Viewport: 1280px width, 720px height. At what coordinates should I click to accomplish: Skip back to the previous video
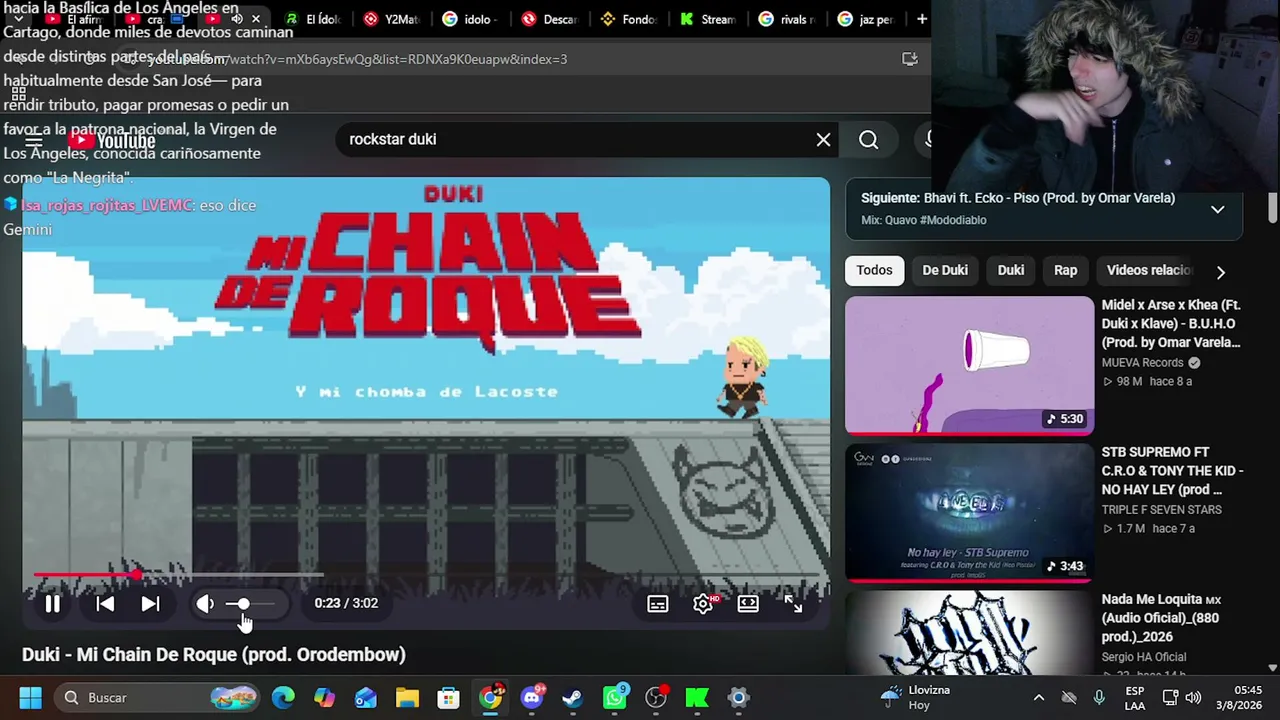pos(105,604)
